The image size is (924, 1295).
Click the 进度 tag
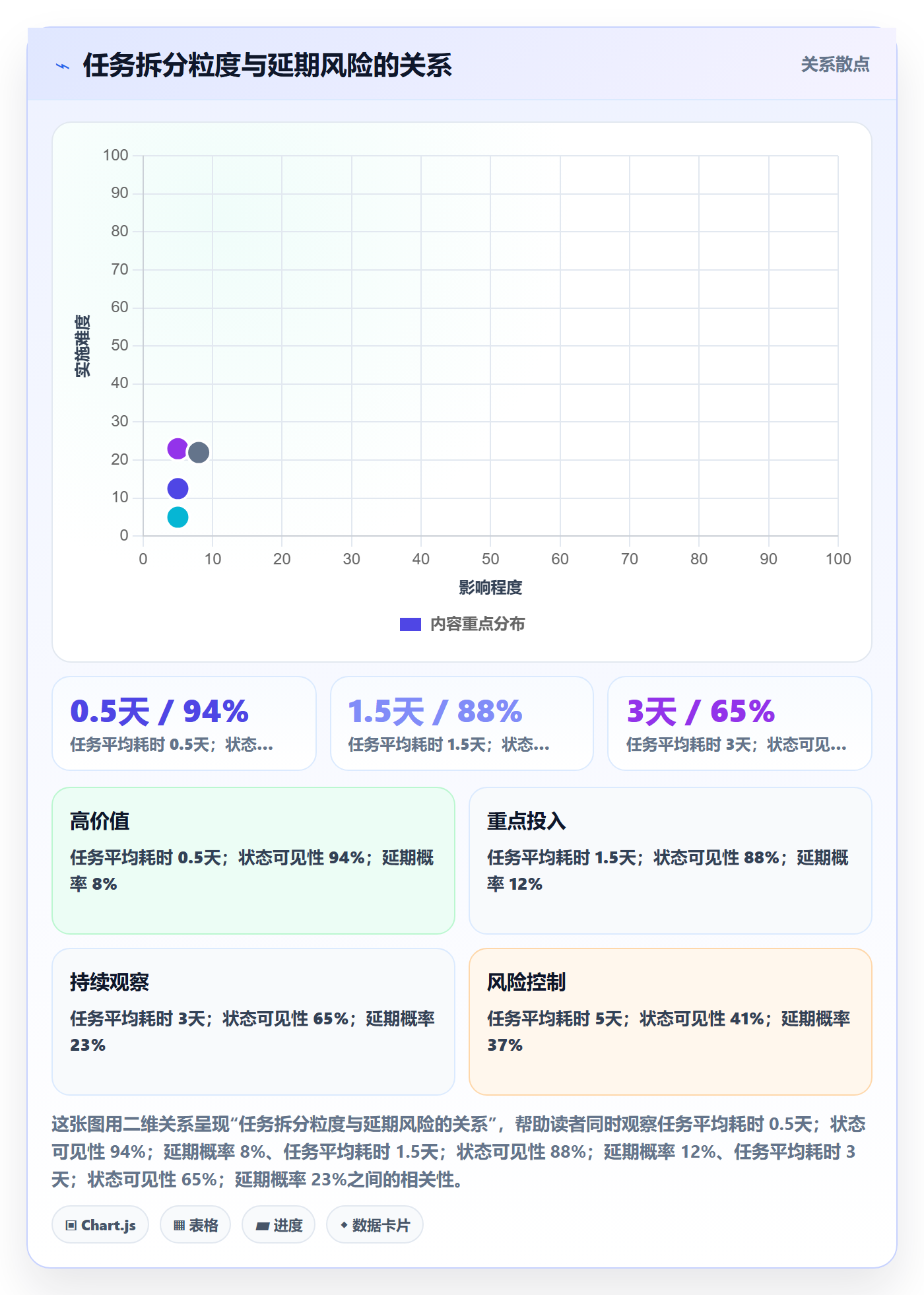point(279,1225)
